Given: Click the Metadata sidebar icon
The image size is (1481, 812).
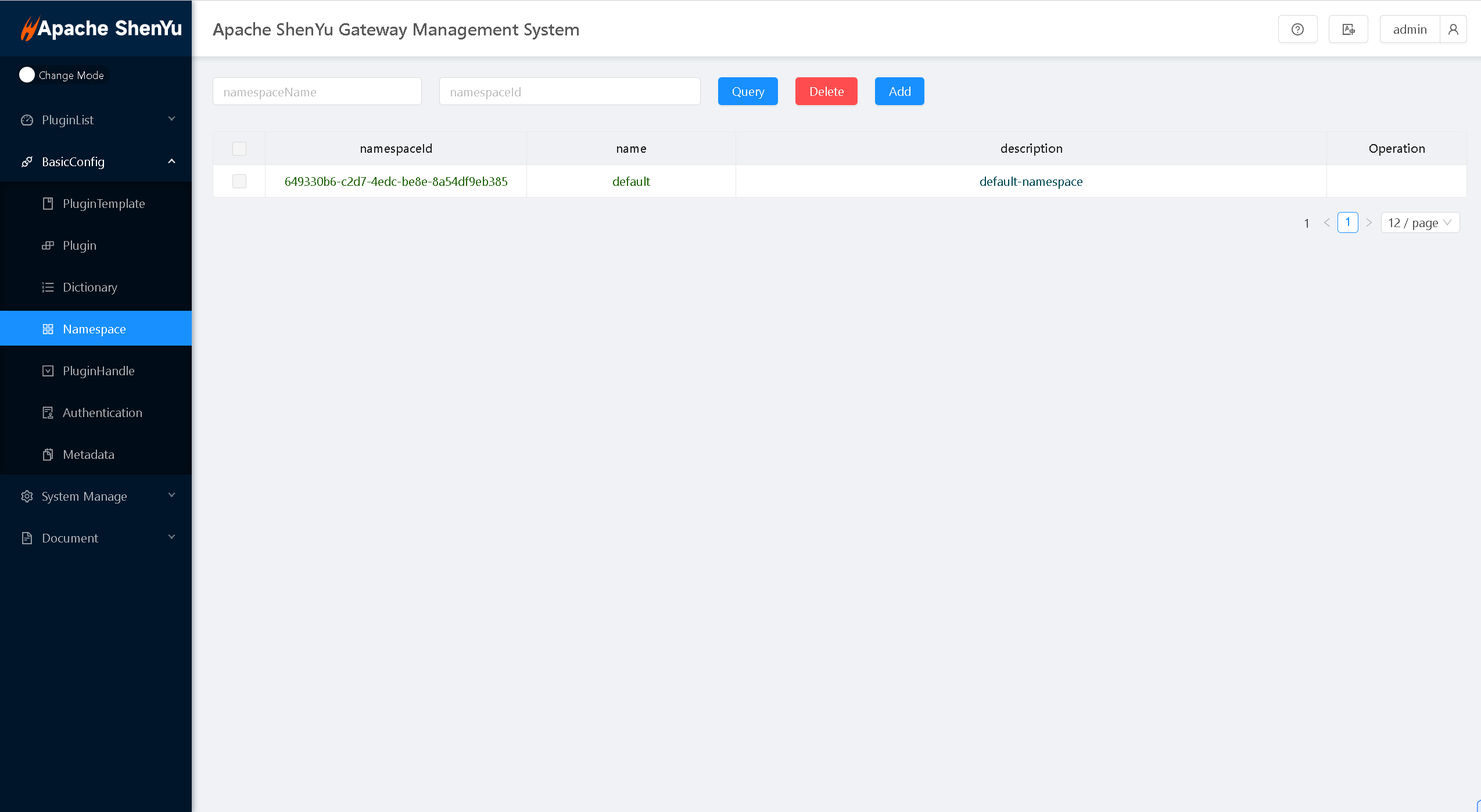Looking at the screenshot, I should 48,455.
